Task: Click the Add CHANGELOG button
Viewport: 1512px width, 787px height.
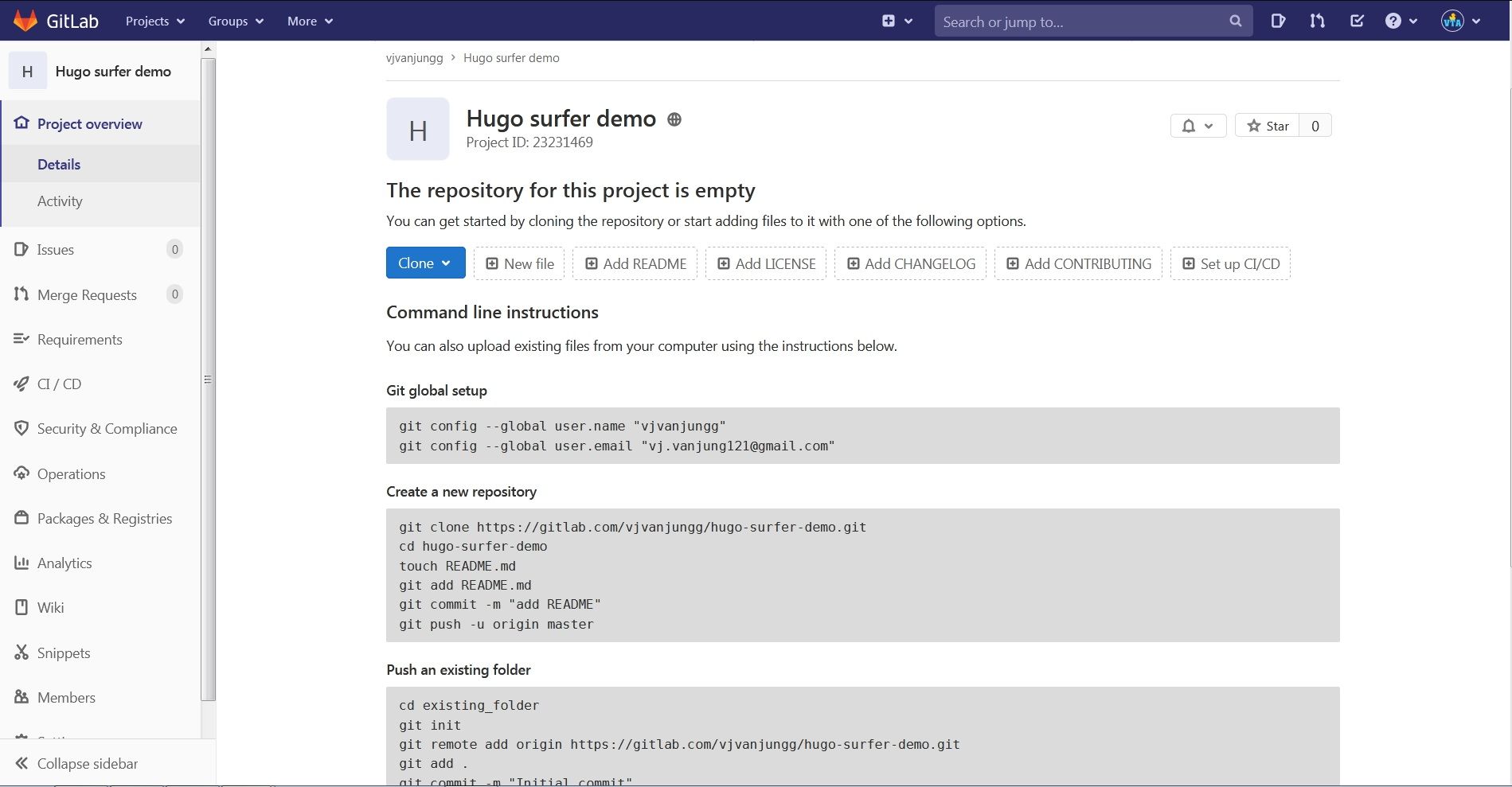Action: click(x=911, y=263)
